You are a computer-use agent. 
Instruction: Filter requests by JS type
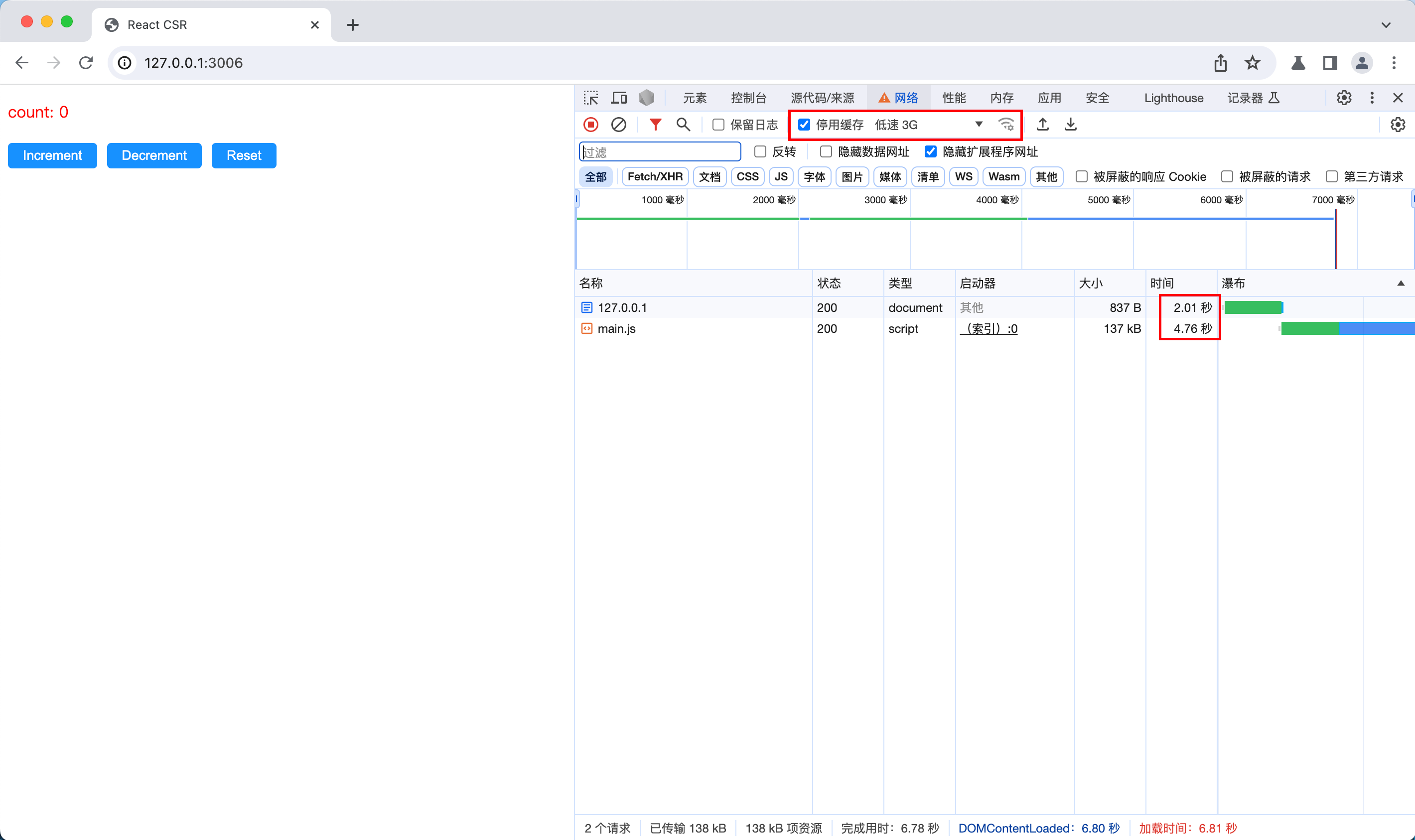tap(781, 176)
